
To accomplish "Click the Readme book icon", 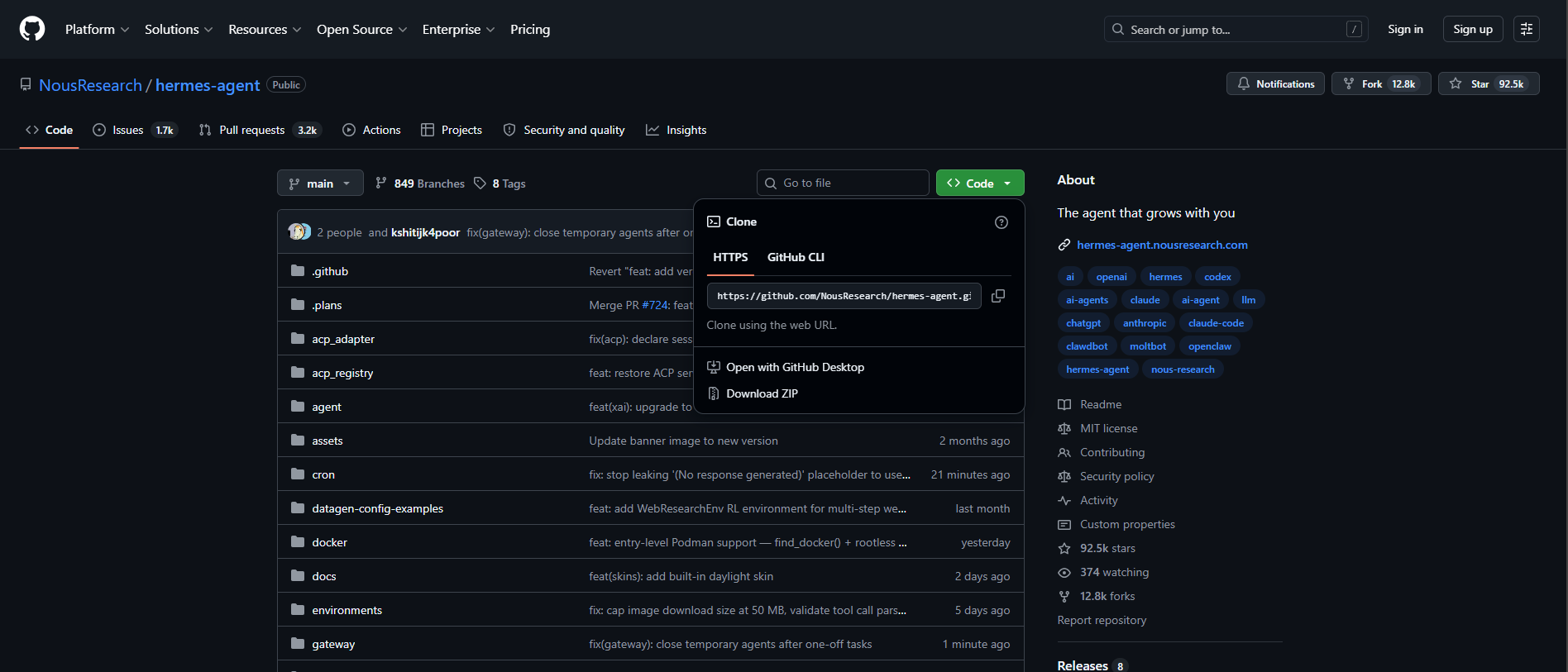I will [x=1064, y=404].
